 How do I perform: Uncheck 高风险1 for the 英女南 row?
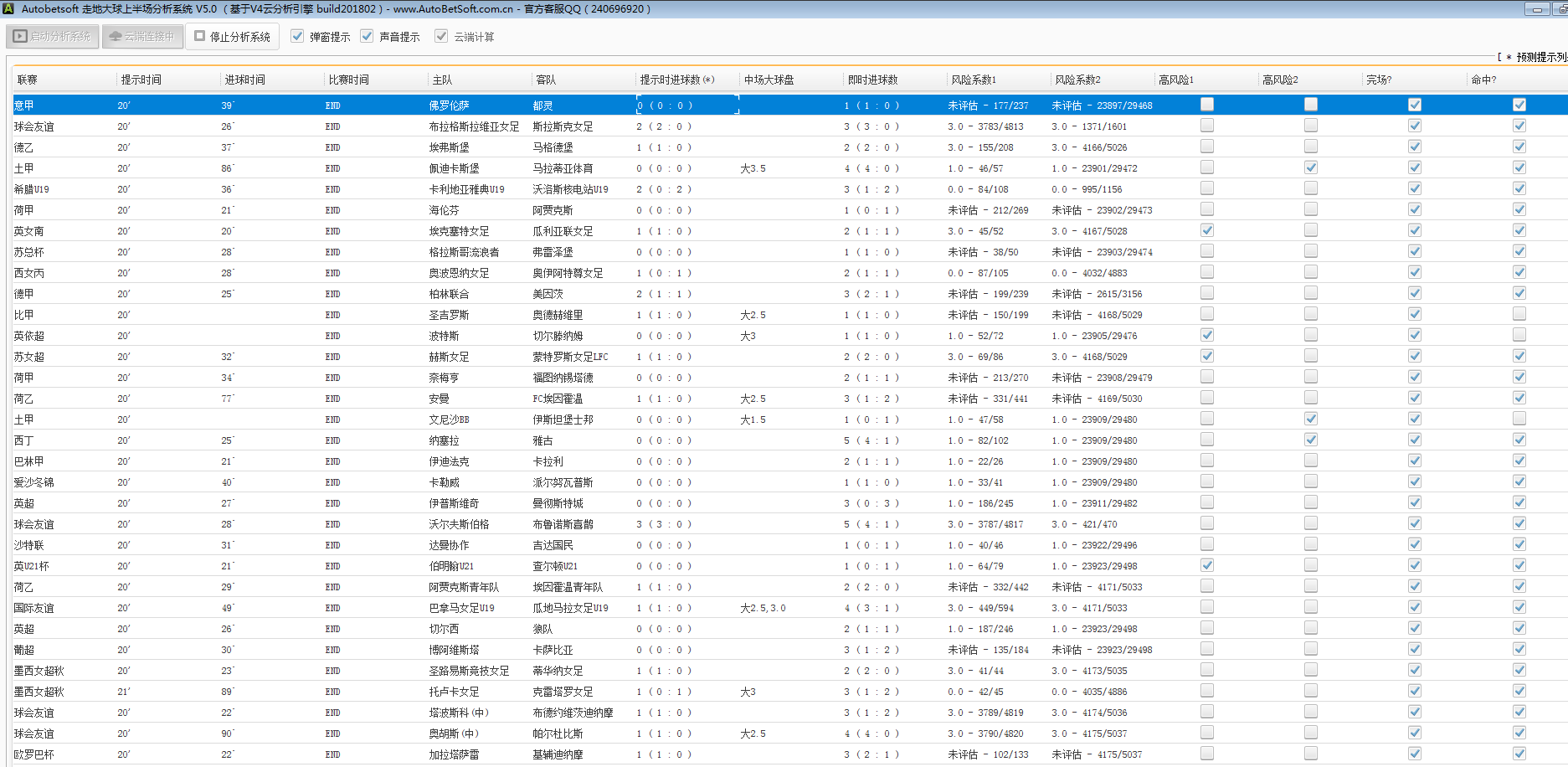[x=1206, y=230]
